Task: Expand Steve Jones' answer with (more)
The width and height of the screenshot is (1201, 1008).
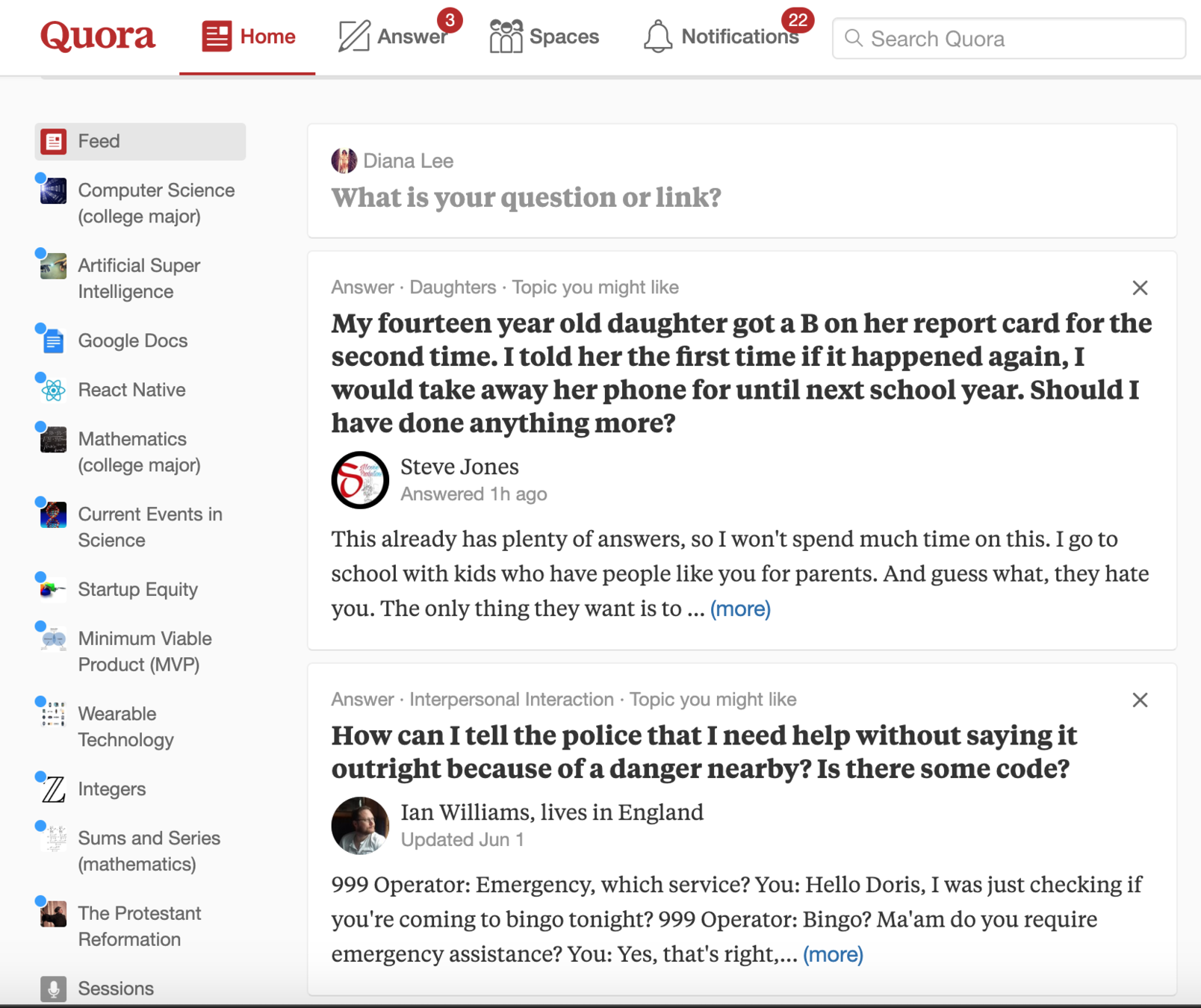Action: click(740, 609)
